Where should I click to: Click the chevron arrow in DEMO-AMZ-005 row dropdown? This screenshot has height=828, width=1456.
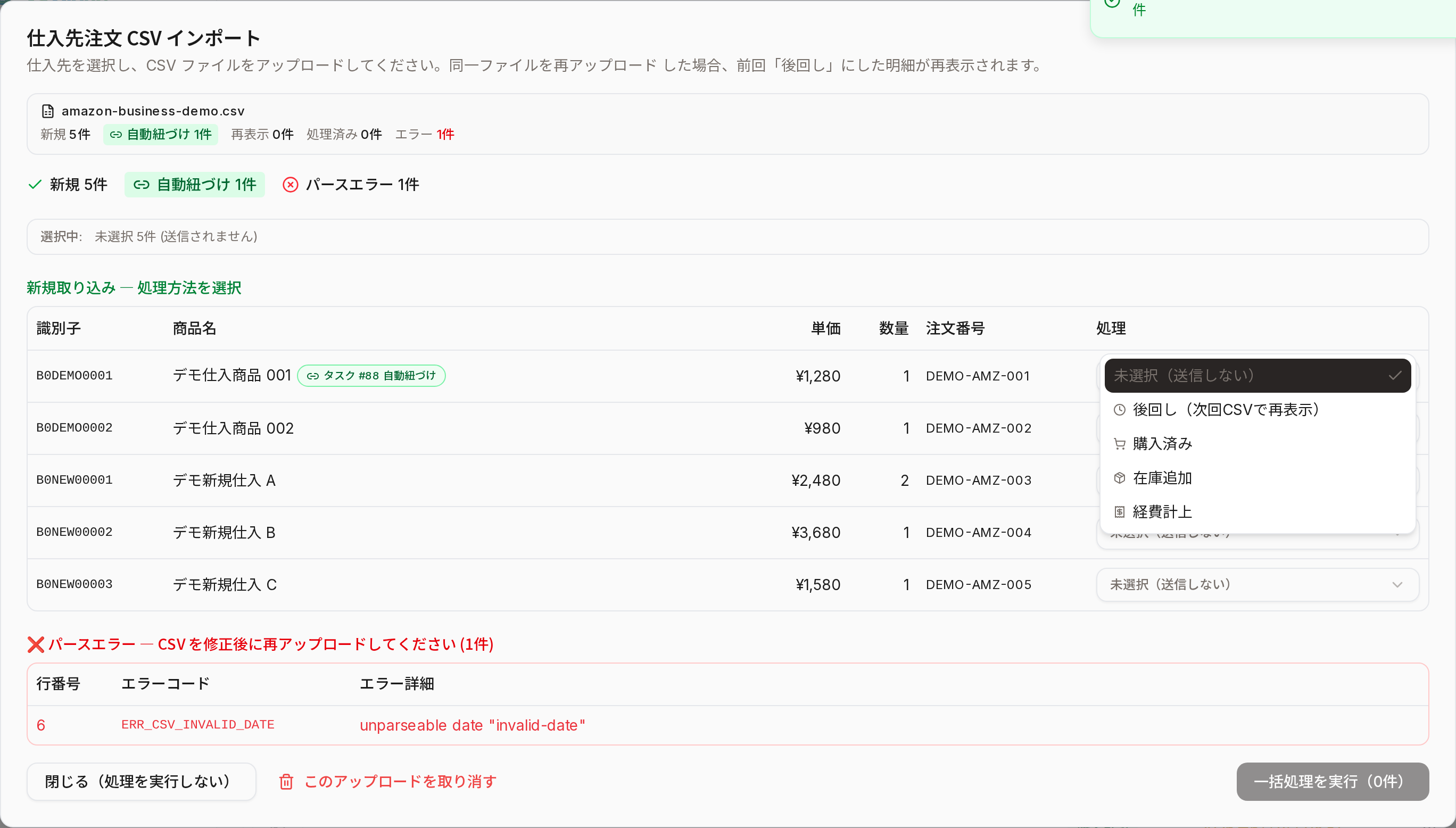click(x=1397, y=585)
